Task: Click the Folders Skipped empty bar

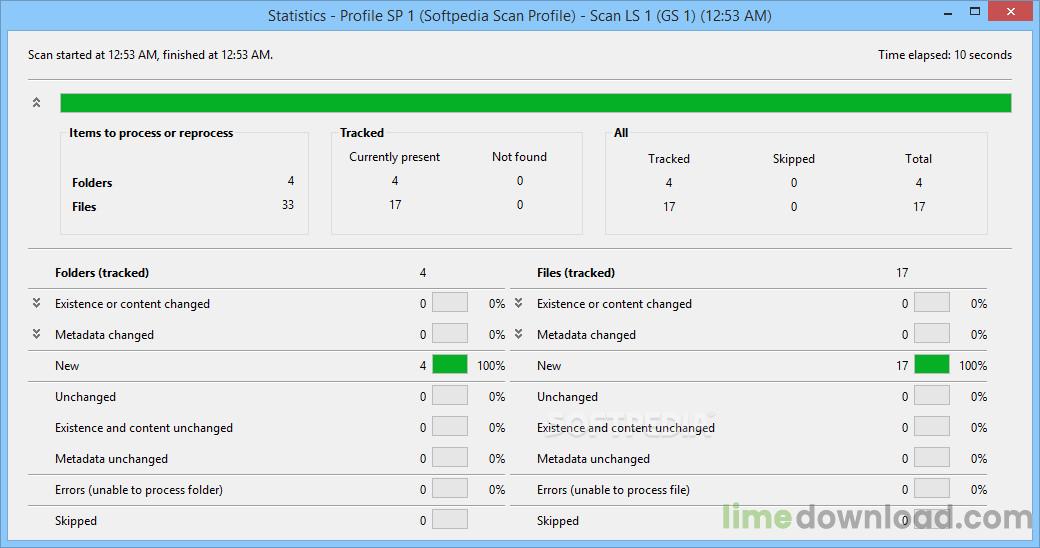Action: point(450,519)
